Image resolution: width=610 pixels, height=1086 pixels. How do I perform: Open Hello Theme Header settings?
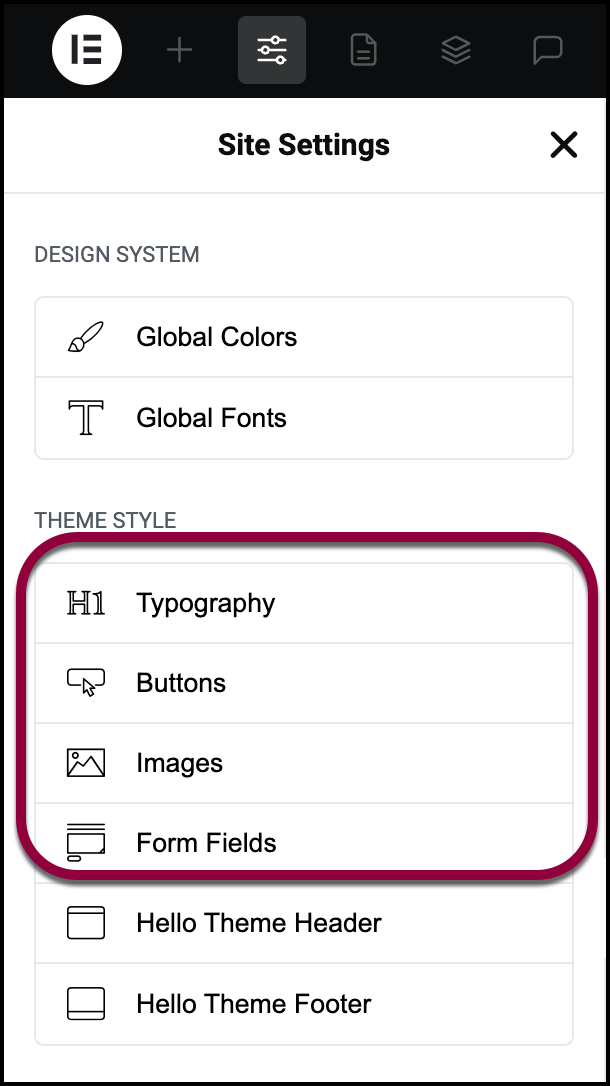tap(304, 923)
